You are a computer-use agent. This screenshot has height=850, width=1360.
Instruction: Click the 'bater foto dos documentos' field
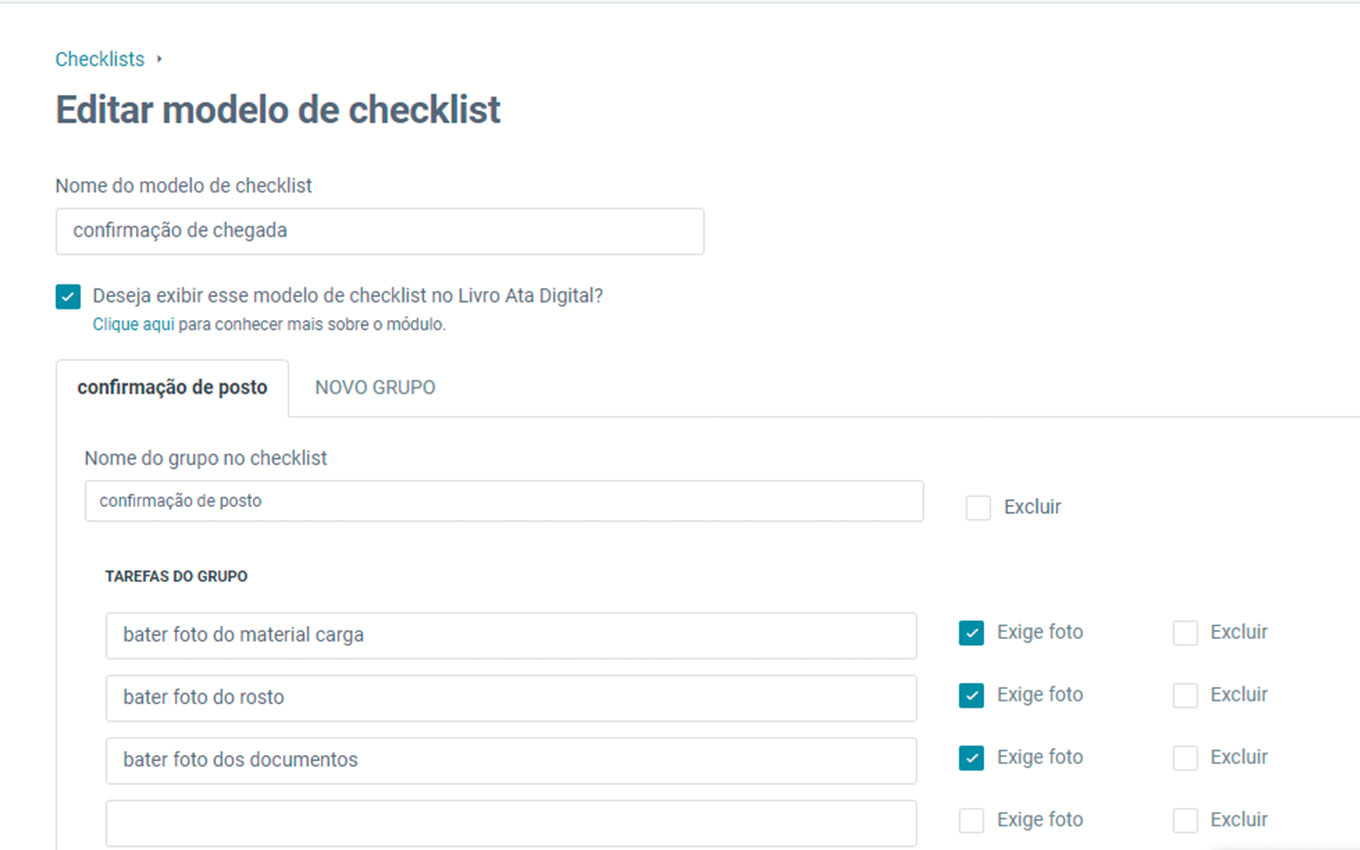[511, 760]
